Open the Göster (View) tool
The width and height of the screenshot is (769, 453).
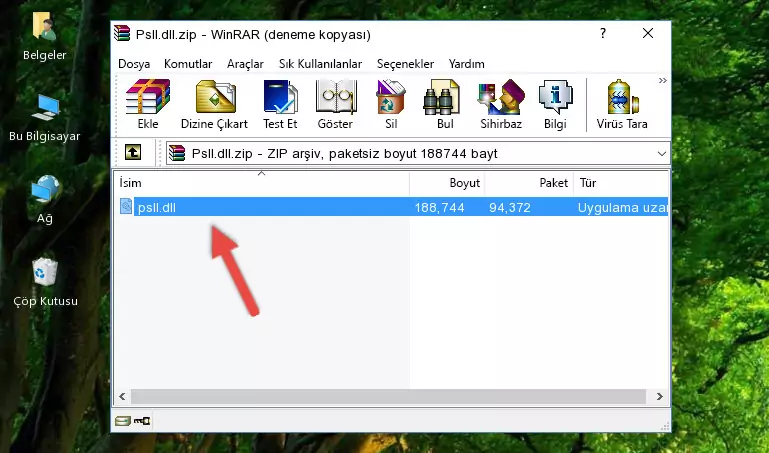(x=335, y=104)
